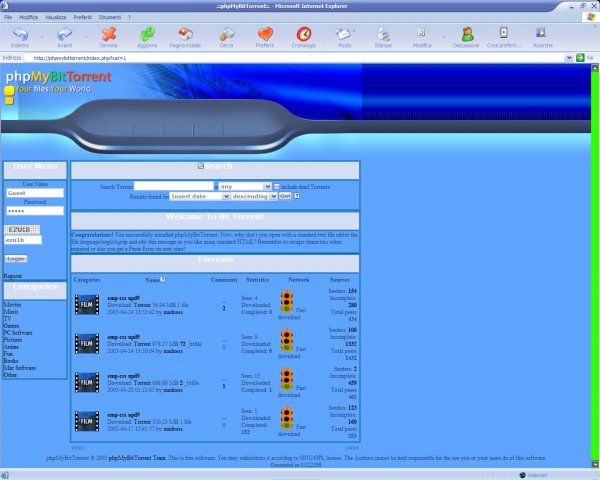The height and width of the screenshot is (480, 600).
Task: Open the 'any' category dropdown
Action: [245, 187]
